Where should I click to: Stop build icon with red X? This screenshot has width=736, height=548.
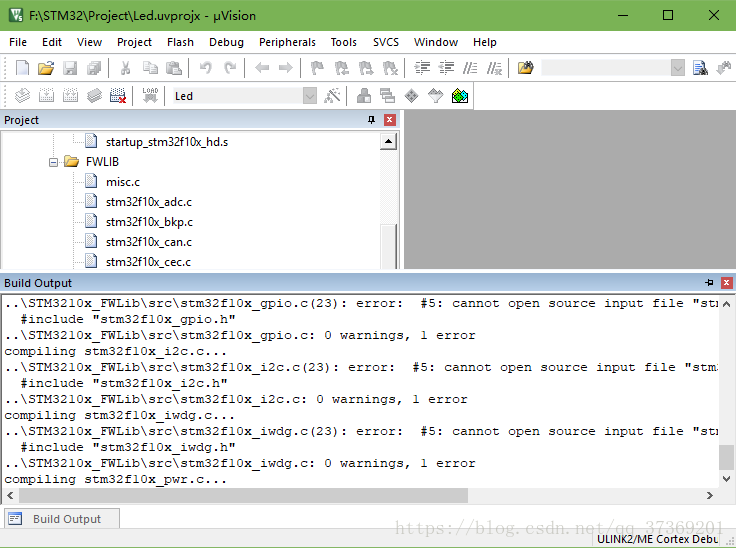tap(118, 96)
